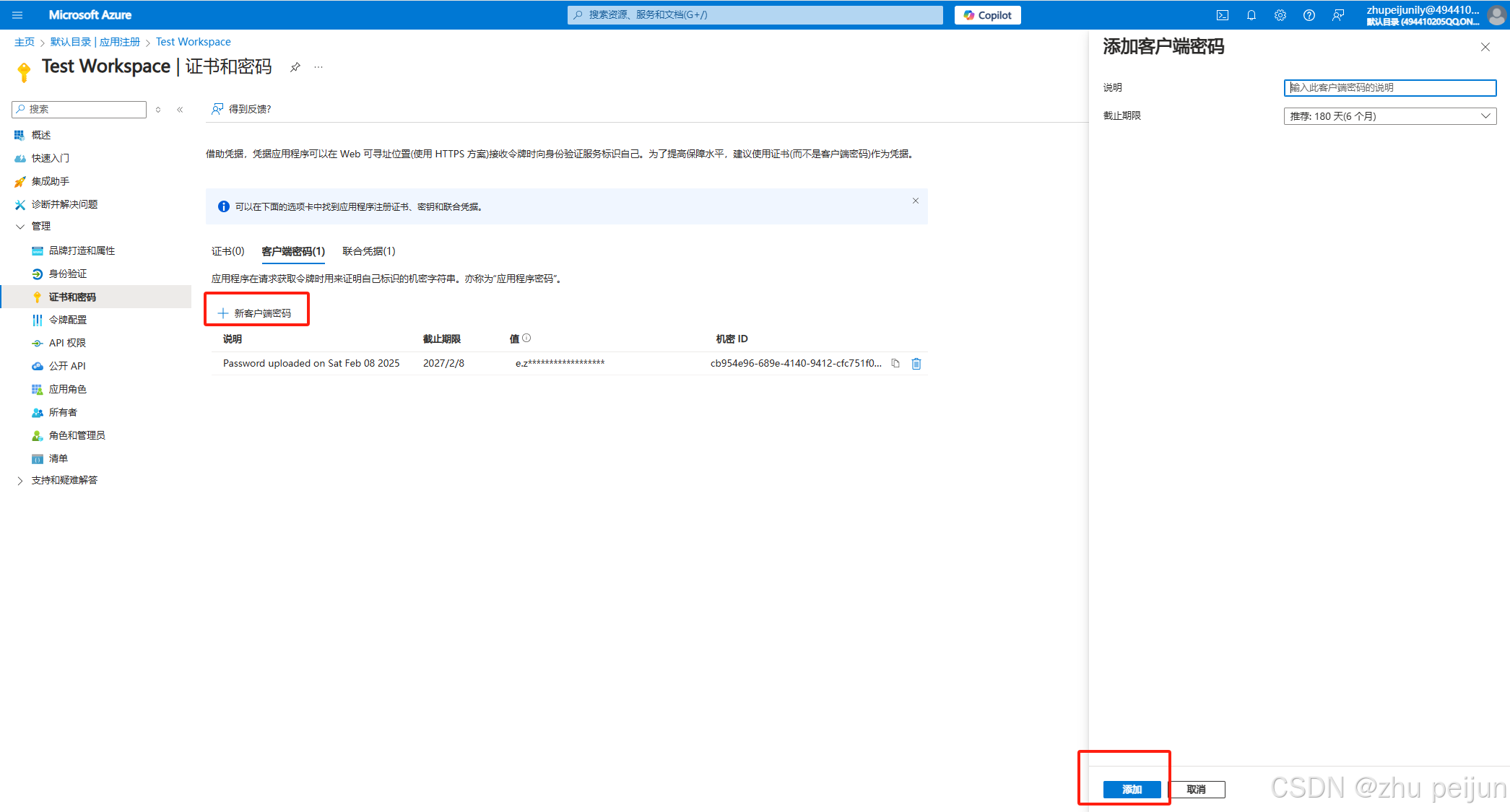Click the 新客户端密码 button
This screenshot has height=812, width=1510.
tap(256, 312)
